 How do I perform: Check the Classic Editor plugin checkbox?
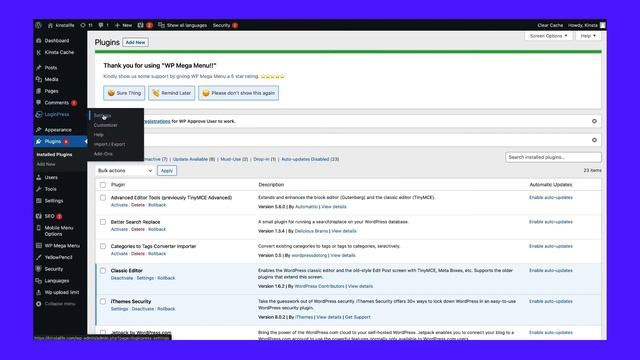103,271
